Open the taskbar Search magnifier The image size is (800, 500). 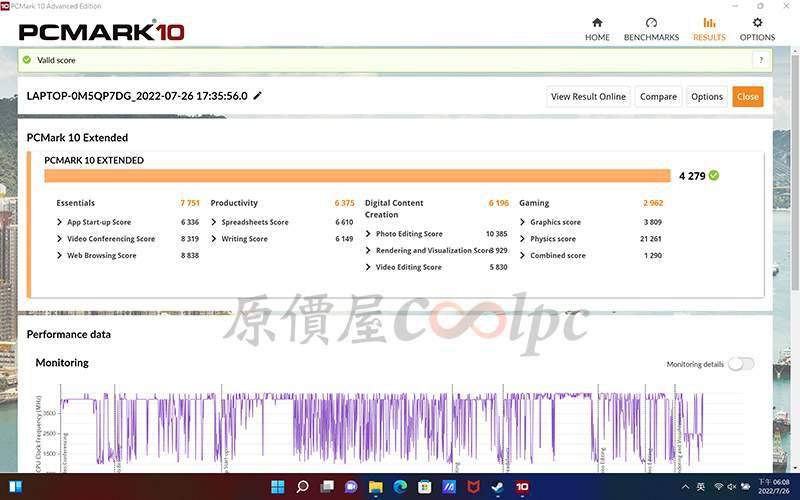[x=302, y=487]
